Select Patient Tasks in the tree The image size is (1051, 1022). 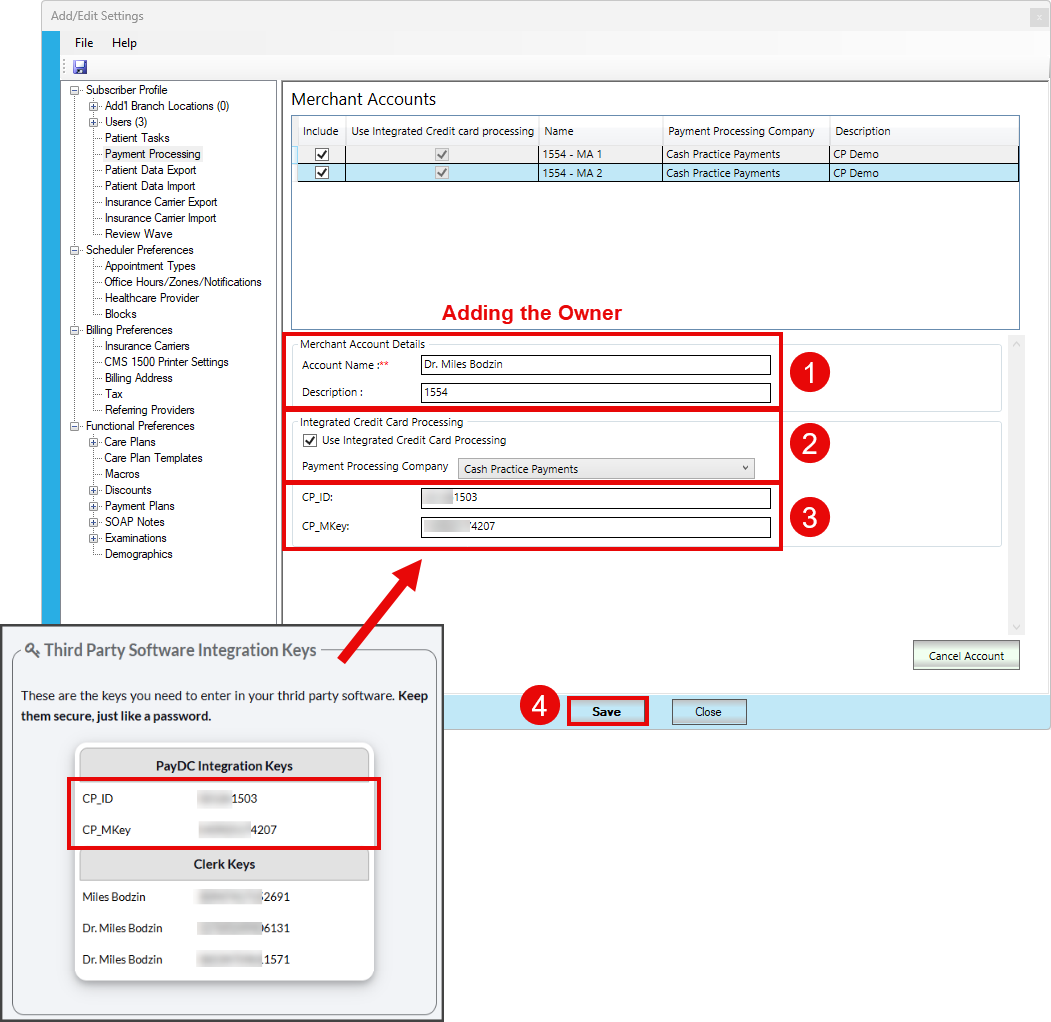pos(137,138)
